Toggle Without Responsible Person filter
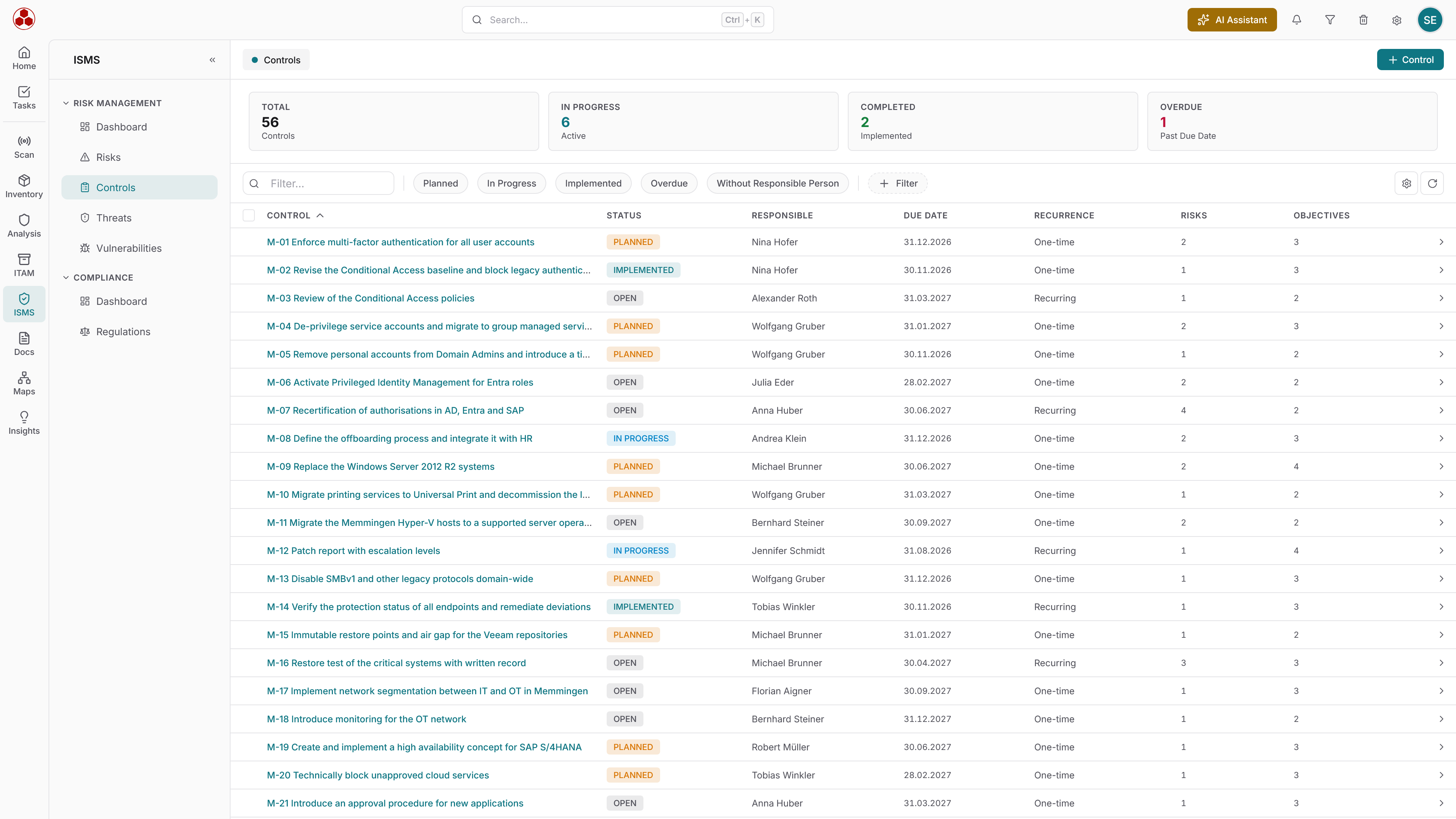Screen dimensions: 1456x819 click(x=777, y=183)
